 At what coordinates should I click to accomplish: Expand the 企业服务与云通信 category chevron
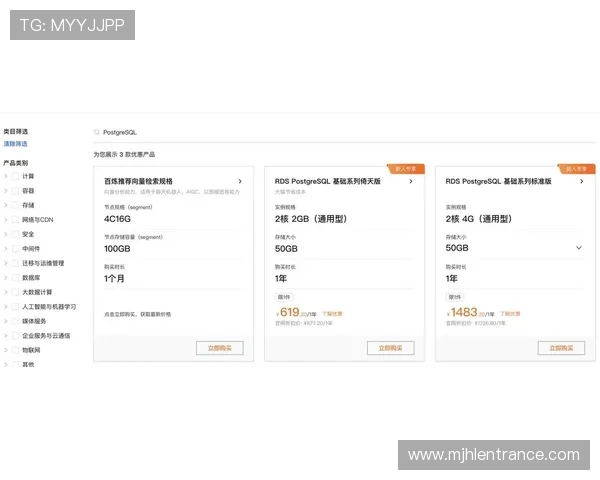tap(5, 336)
